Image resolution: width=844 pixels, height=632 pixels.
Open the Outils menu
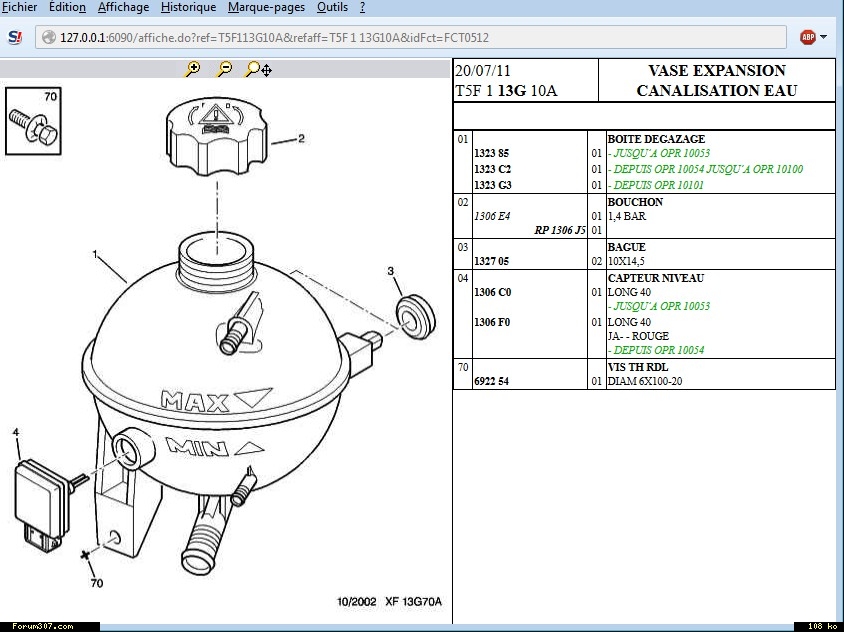[x=332, y=7]
